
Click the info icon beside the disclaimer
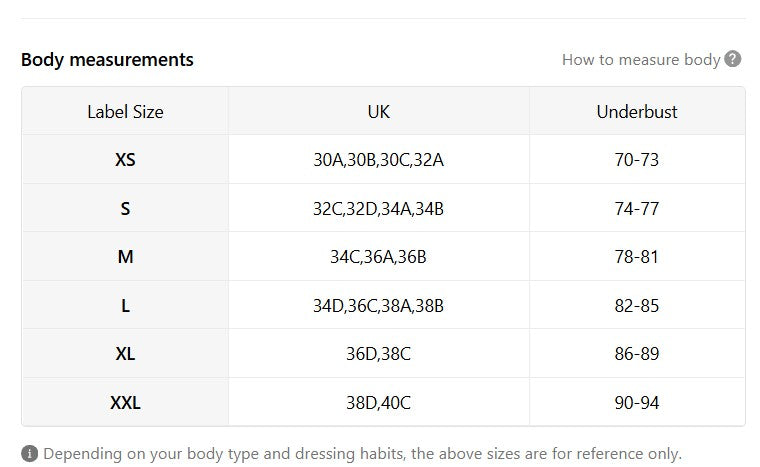pos(30,454)
